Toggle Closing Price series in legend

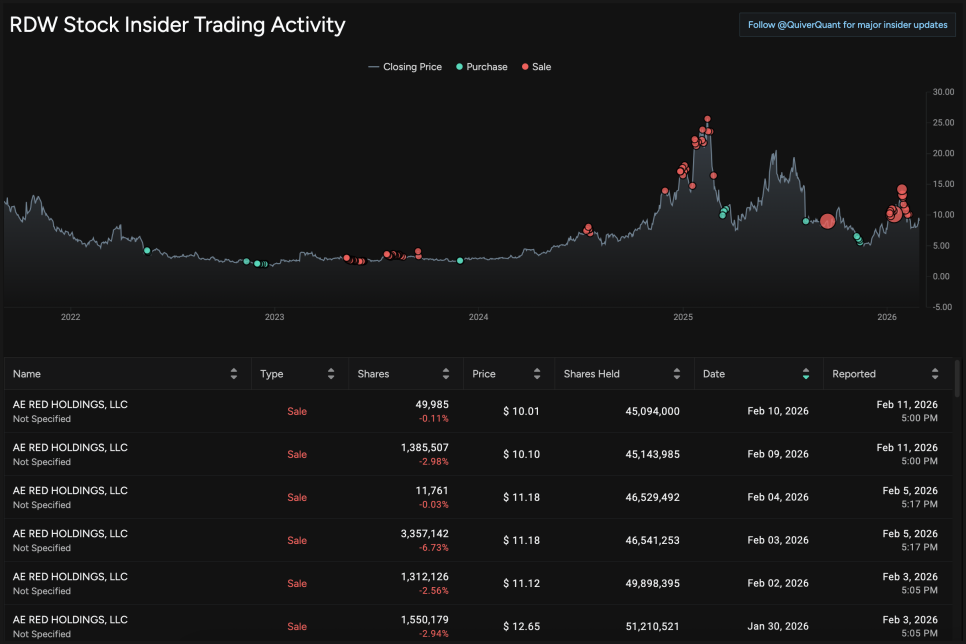[405, 67]
